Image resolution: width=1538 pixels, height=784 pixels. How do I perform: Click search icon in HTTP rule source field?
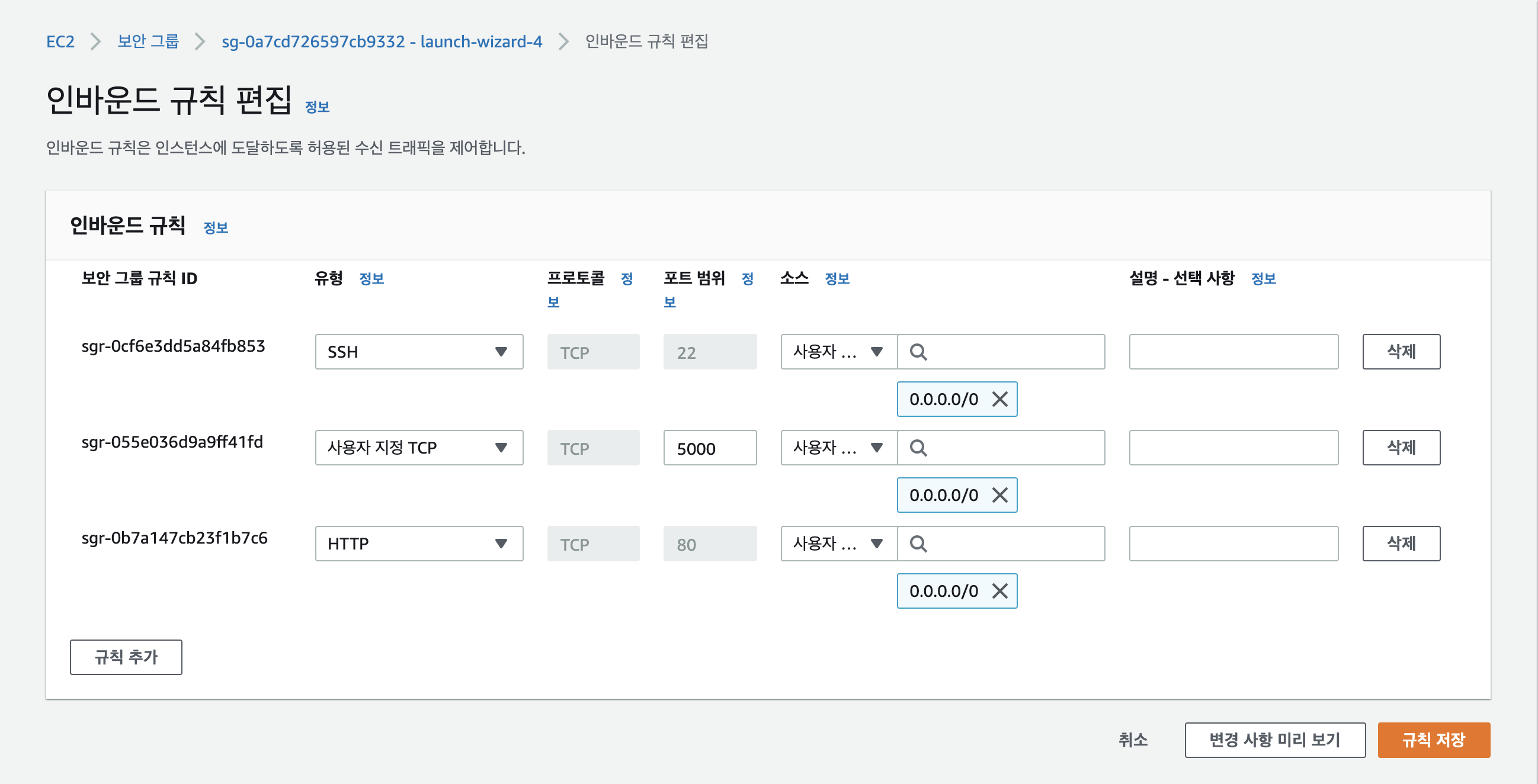[x=918, y=544]
